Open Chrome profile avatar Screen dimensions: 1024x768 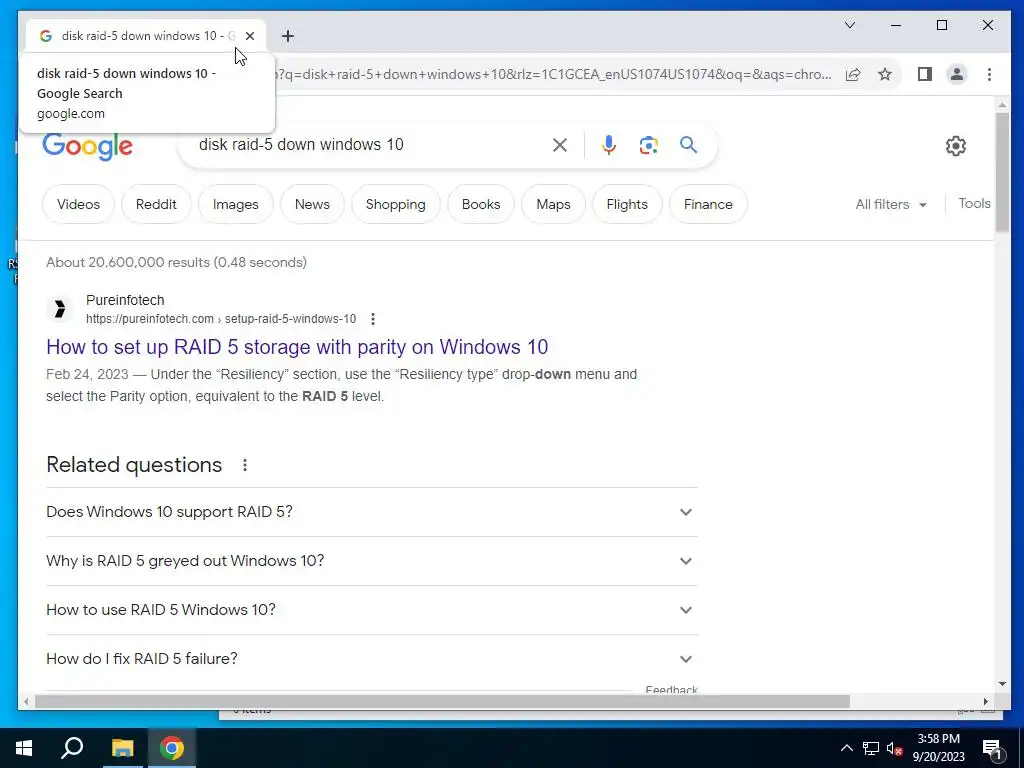[x=957, y=74]
